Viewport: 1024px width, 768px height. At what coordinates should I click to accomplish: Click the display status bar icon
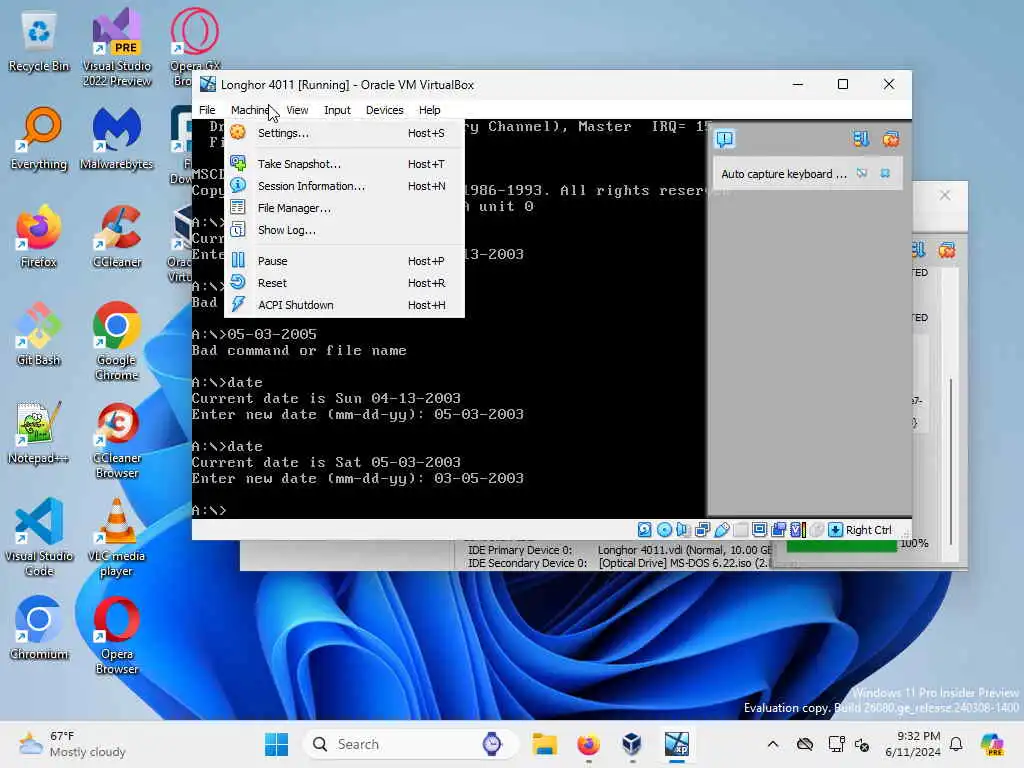[x=760, y=530]
